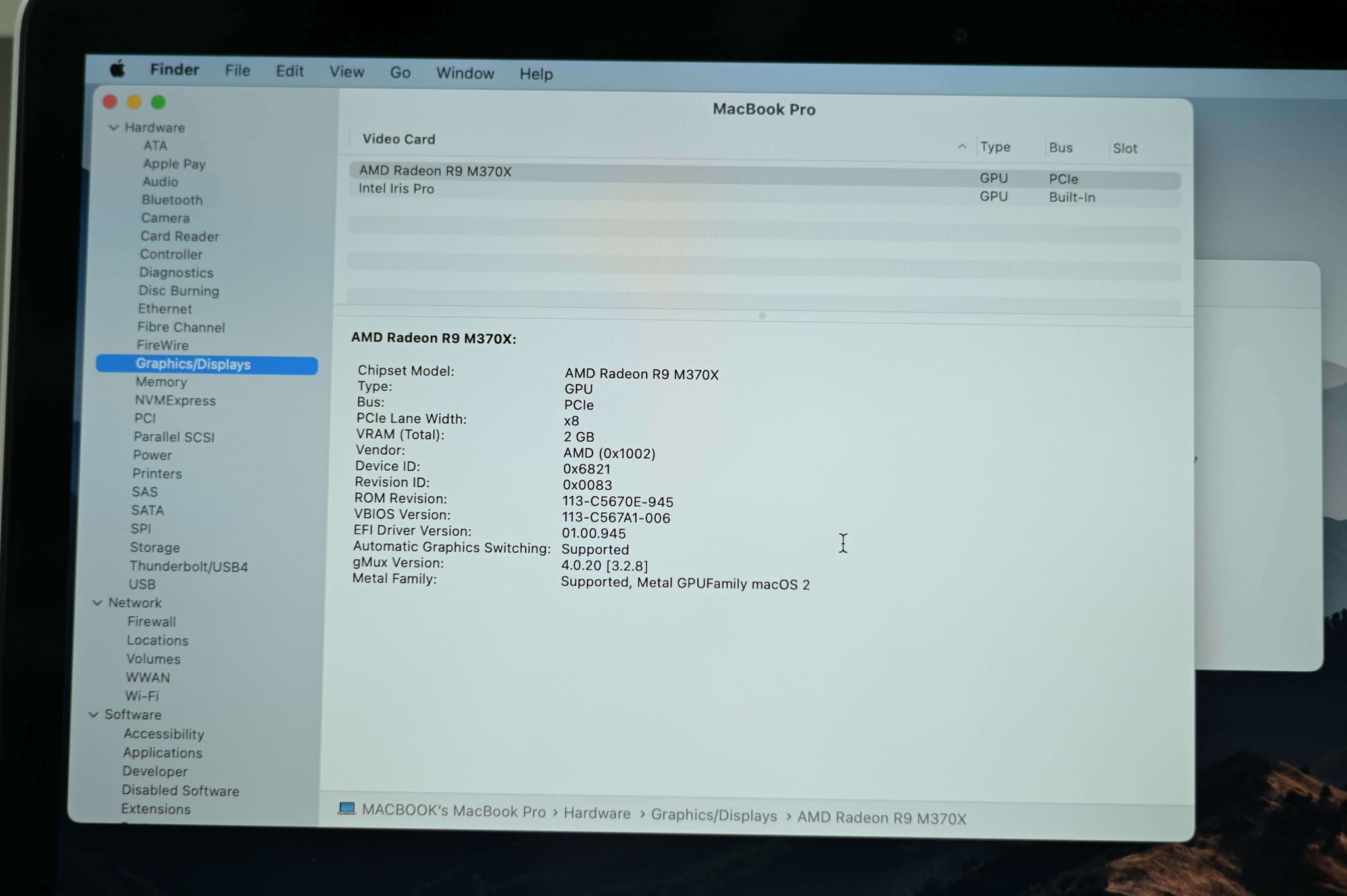Viewport: 1347px width, 896px height.
Task: Open the Apple menu
Action: pyautogui.click(x=117, y=68)
